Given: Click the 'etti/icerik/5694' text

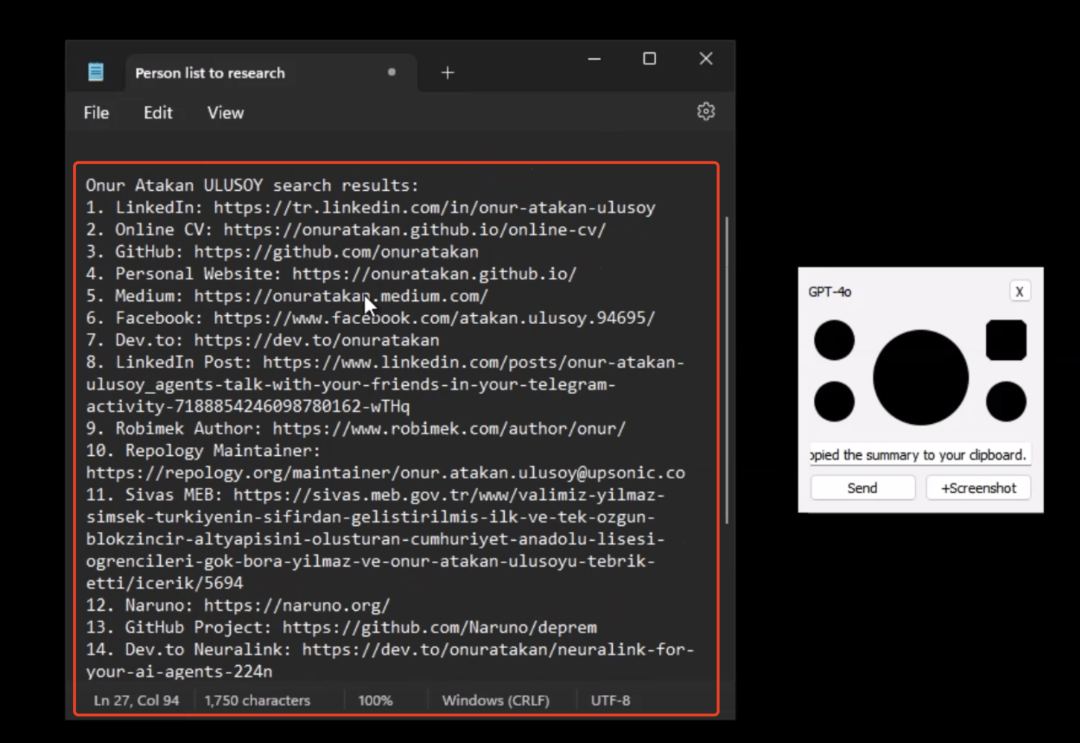Looking at the screenshot, I should pos(164,583).
